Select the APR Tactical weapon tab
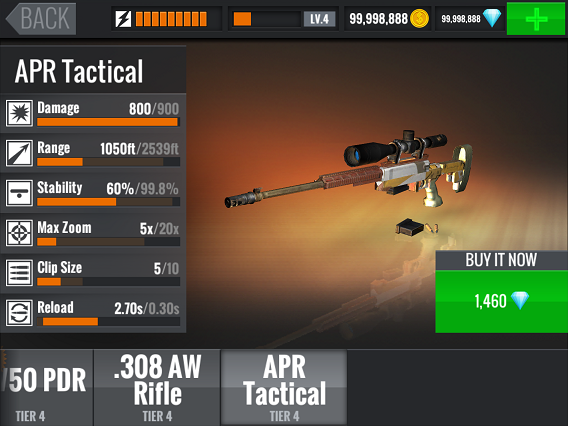568x426 pixels. pos(284,387)
